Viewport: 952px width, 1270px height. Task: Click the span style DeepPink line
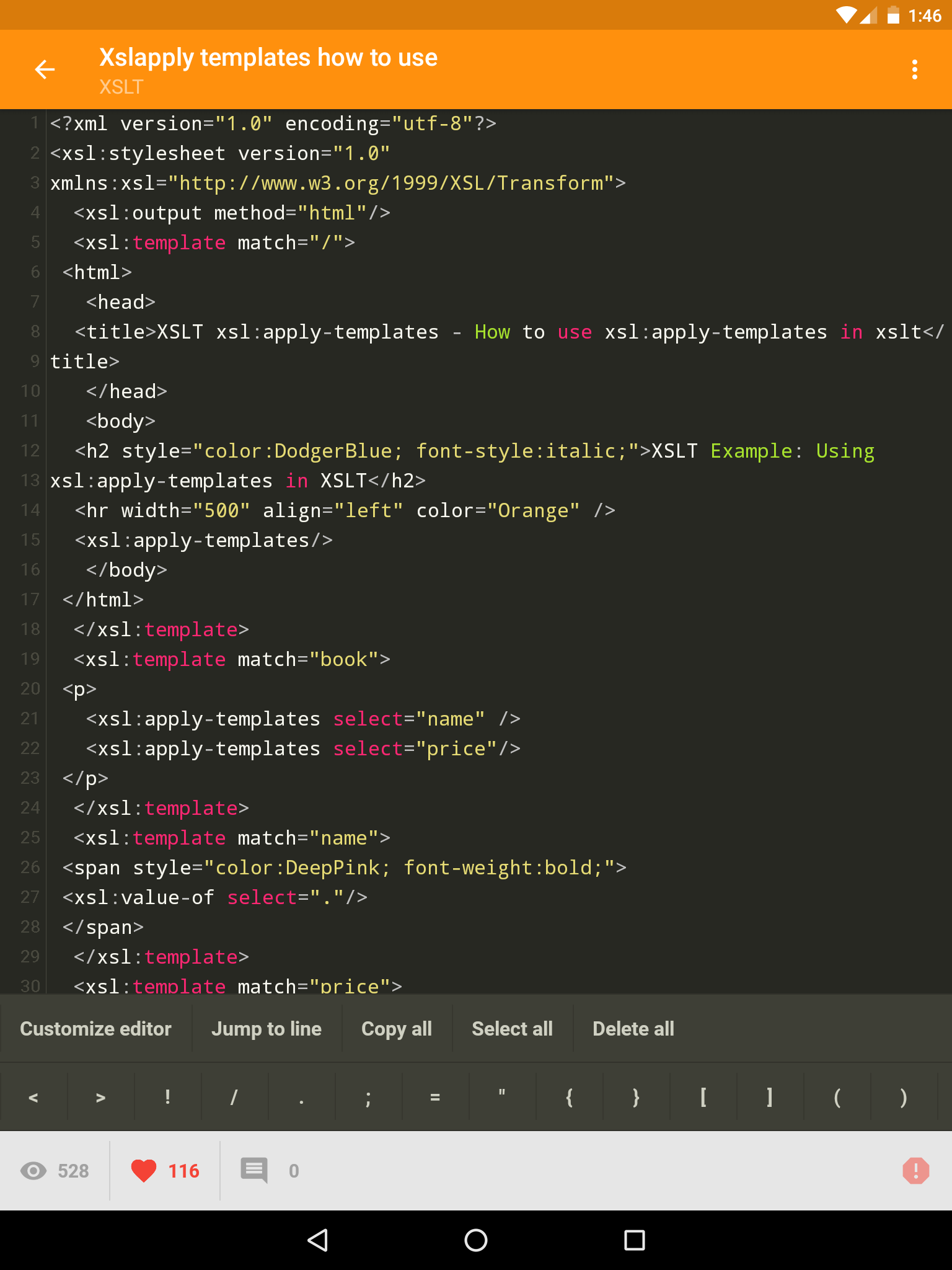tap(345, 868)
